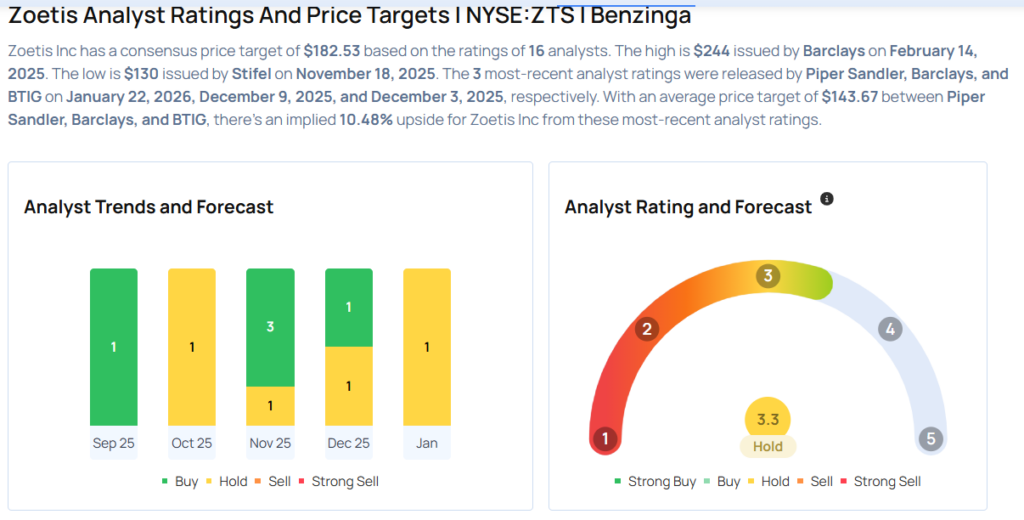1024x520 pixels.
Task: Click Strong Buy in rating legend
Action: (654, 481)
